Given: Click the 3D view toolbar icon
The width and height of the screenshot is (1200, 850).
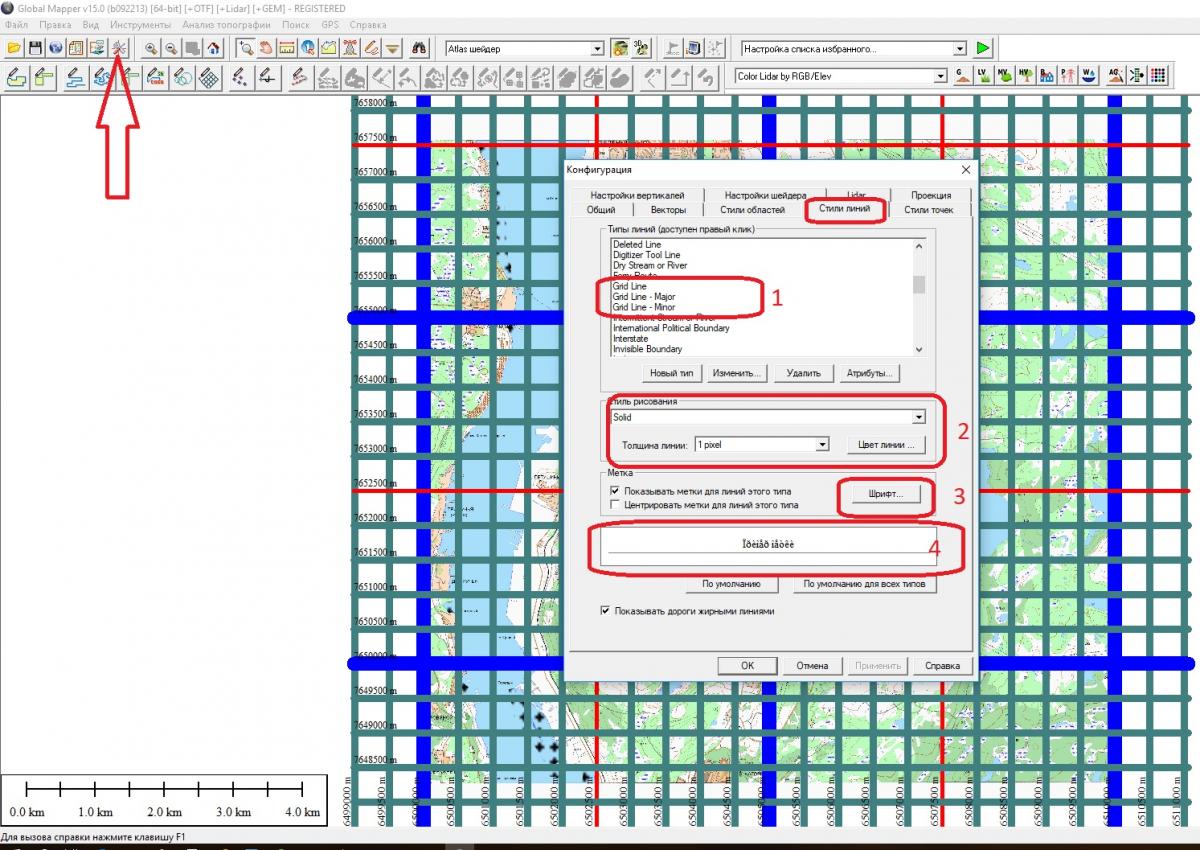Looking at the screenshot, I should [639, 47].
